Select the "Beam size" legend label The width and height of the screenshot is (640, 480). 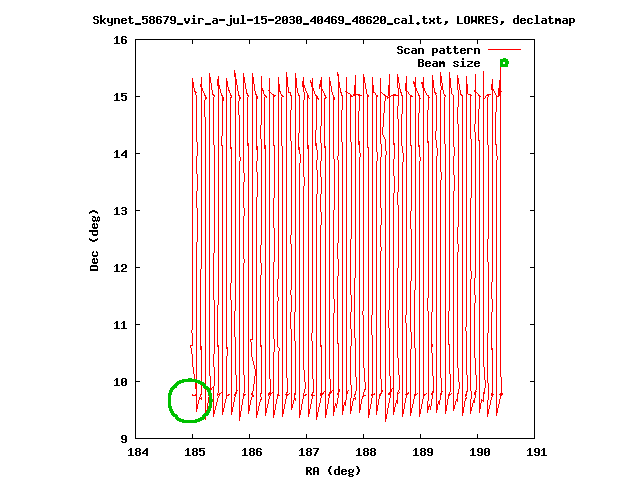[x=449, y=63]
